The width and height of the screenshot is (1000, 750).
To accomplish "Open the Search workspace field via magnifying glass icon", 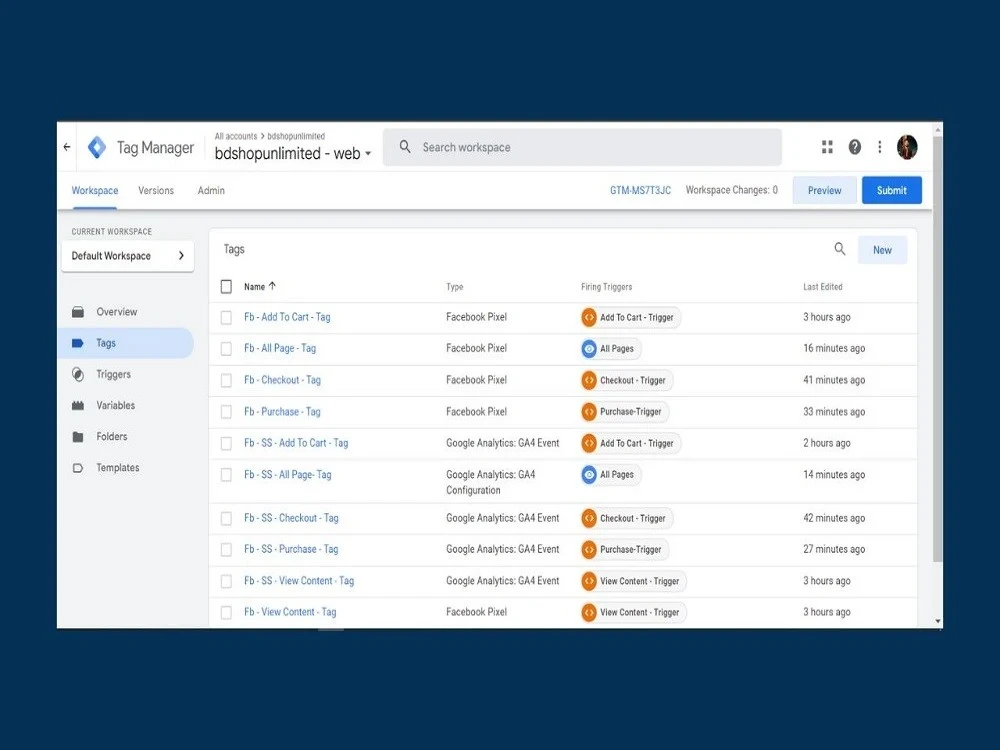I will tap(404, 146).
